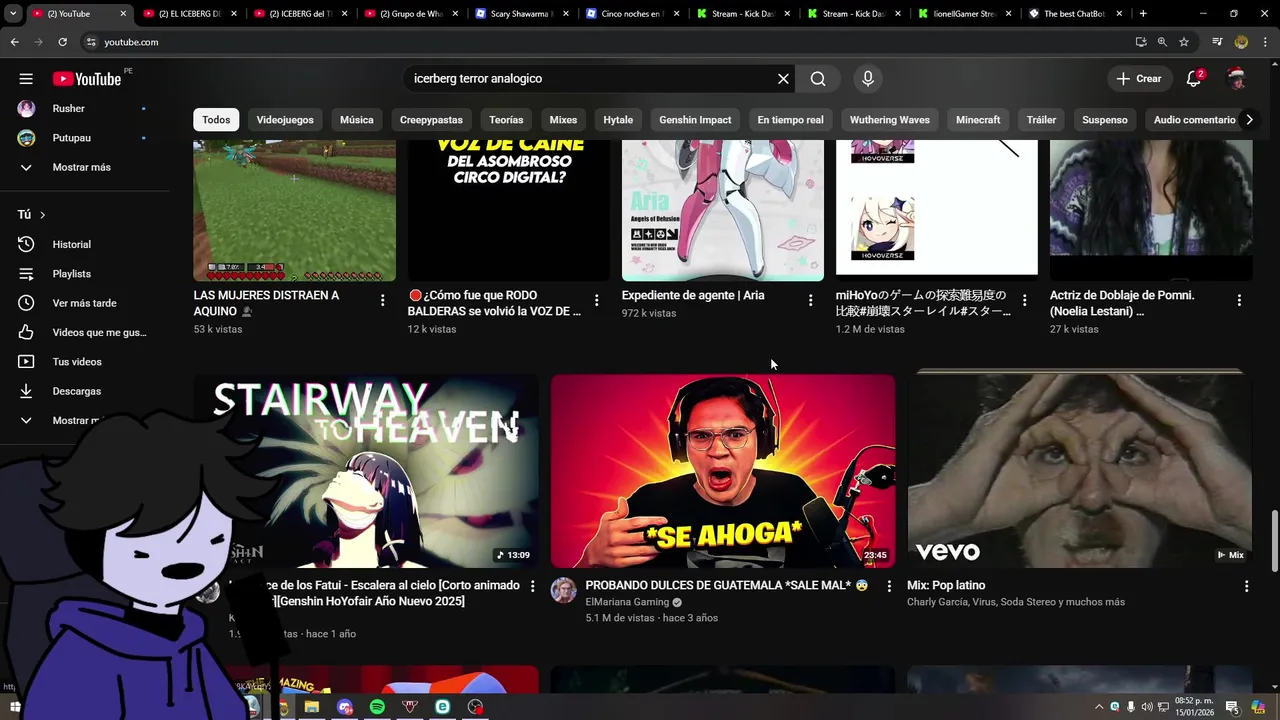1280x720 pixels.
Task: Open a new browser tab
Action: (1143, 14)
